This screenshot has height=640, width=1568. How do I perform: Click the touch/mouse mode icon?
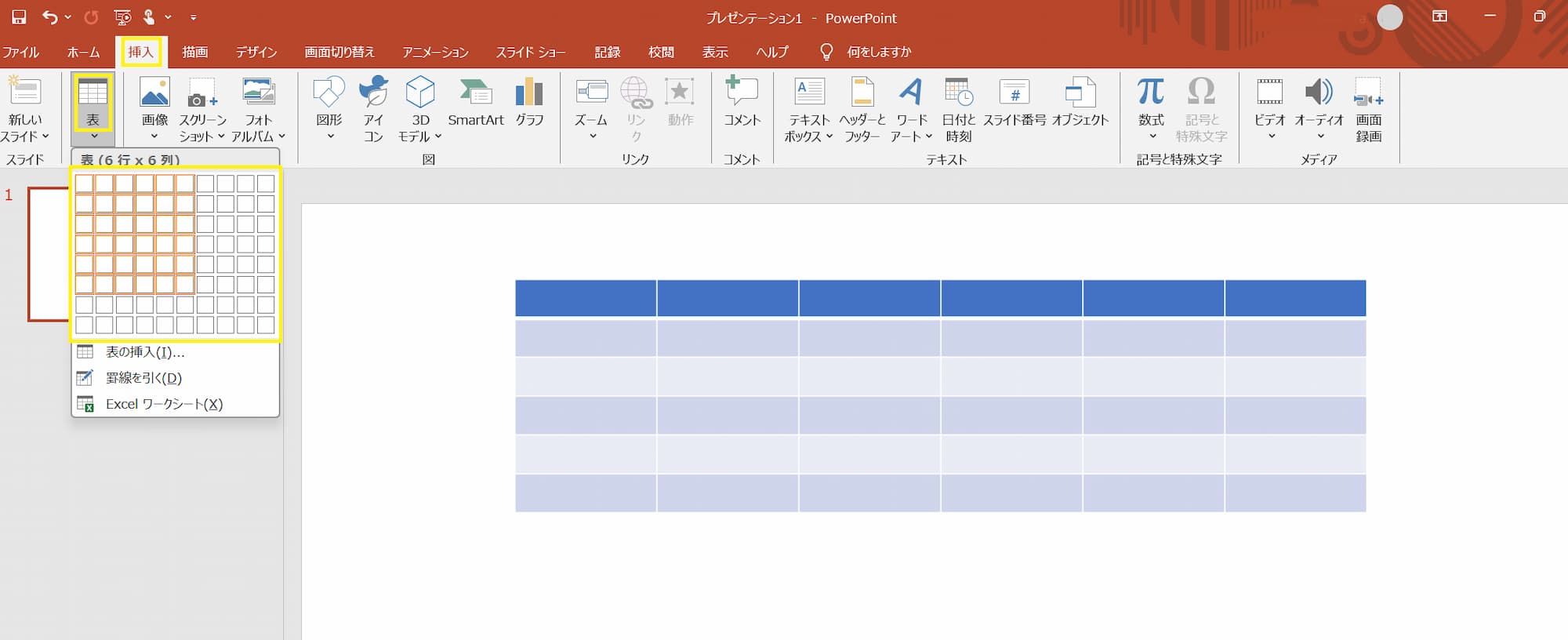149,17
